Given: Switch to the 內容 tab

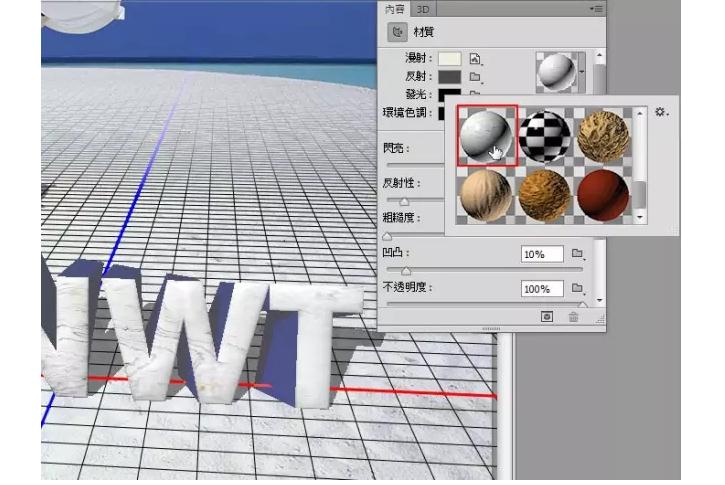Looking at the screenshot, I should click(396, 9).
